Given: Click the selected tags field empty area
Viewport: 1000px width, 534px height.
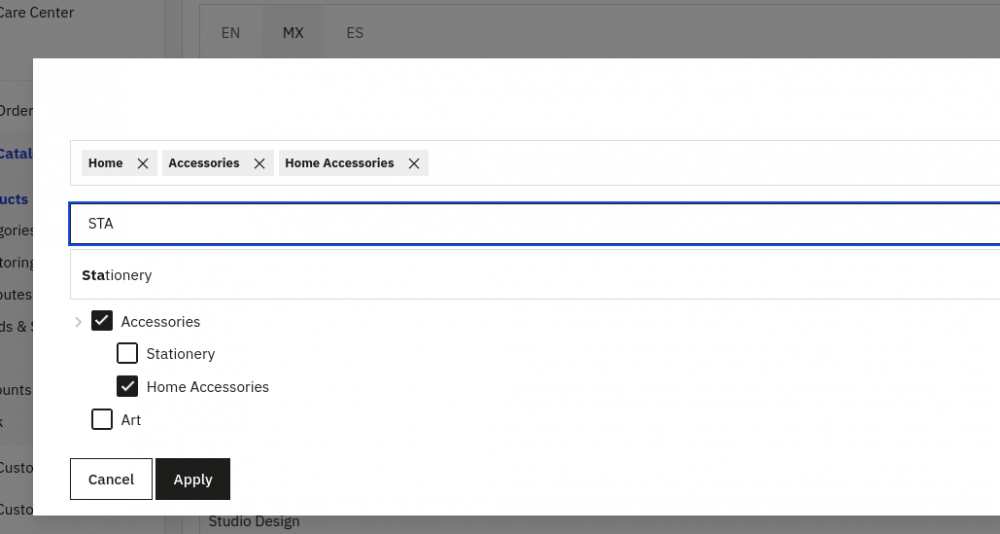Looking at the screenshot, I should coord(700,163).
